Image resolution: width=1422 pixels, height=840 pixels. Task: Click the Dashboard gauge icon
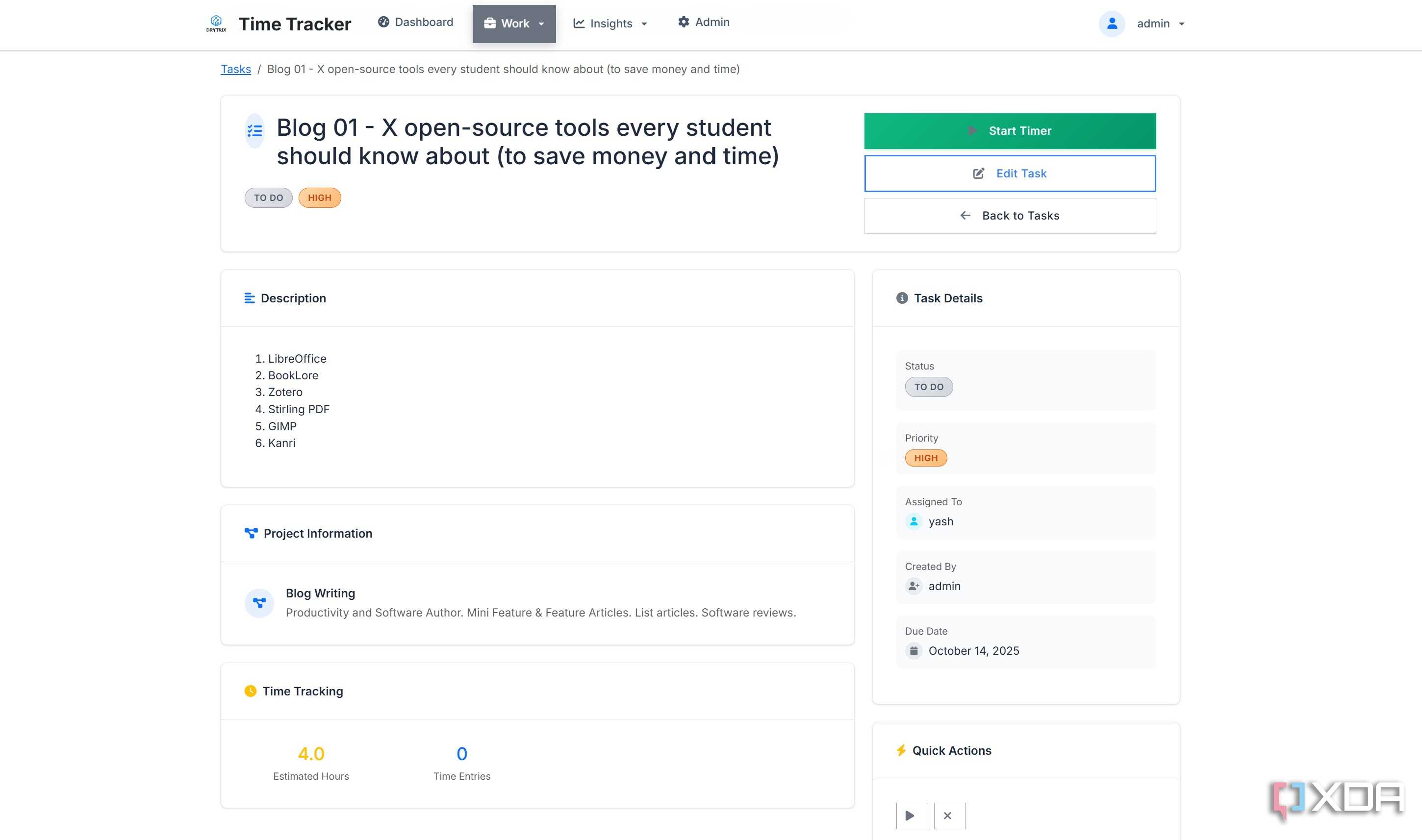click(383, 22)
